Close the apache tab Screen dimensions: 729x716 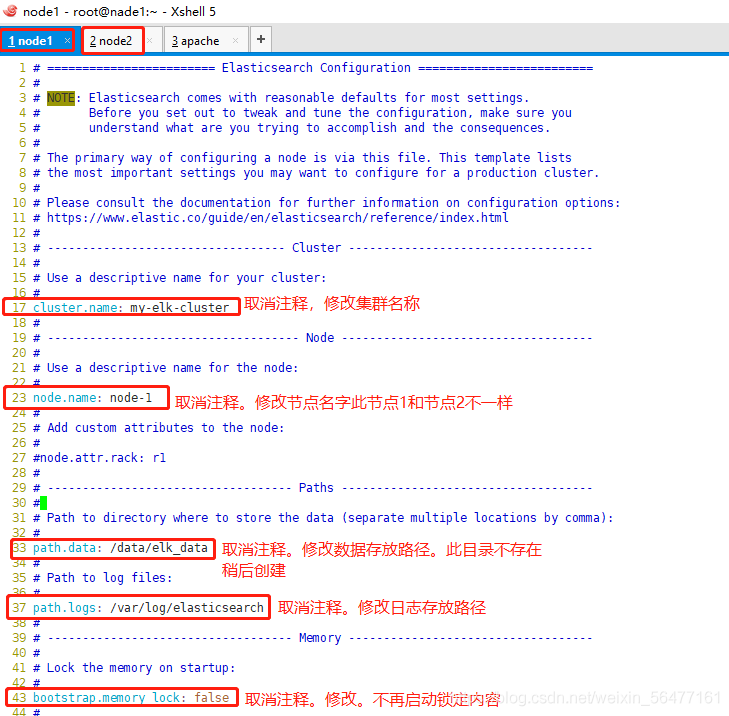235,40
